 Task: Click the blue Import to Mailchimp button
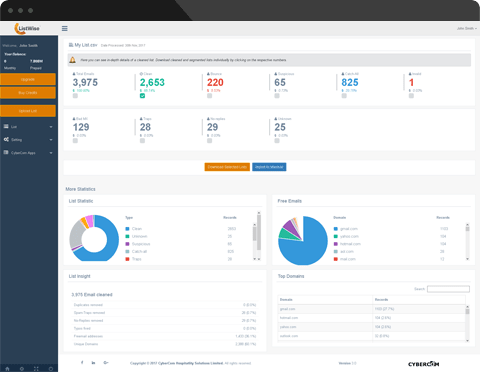pos(269,167)
